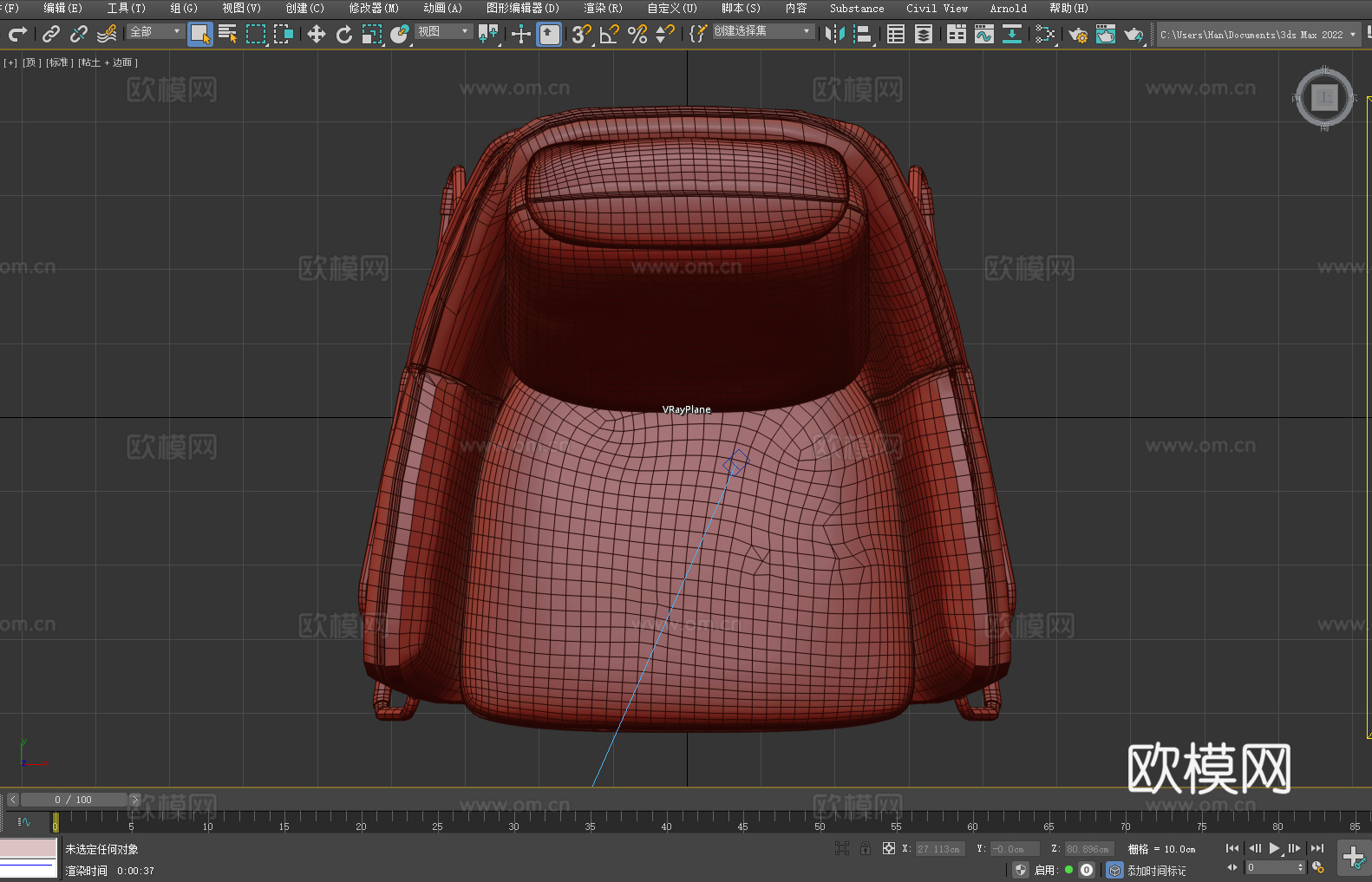Open the 修改器(M) menu
Image resolution: width=1372 pixels, height=882 pixels.
(374, 8)
